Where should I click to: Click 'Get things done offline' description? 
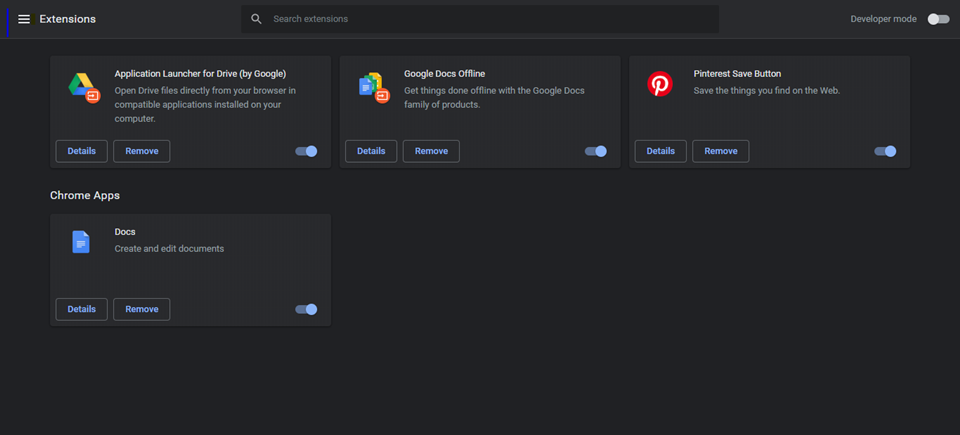pos(494,97)
